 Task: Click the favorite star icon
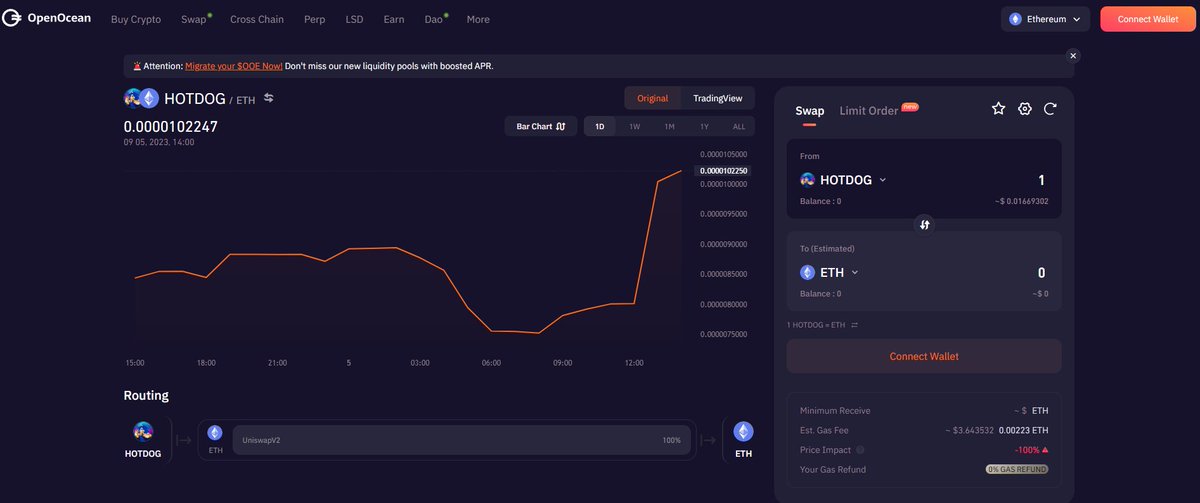point(998,109)
